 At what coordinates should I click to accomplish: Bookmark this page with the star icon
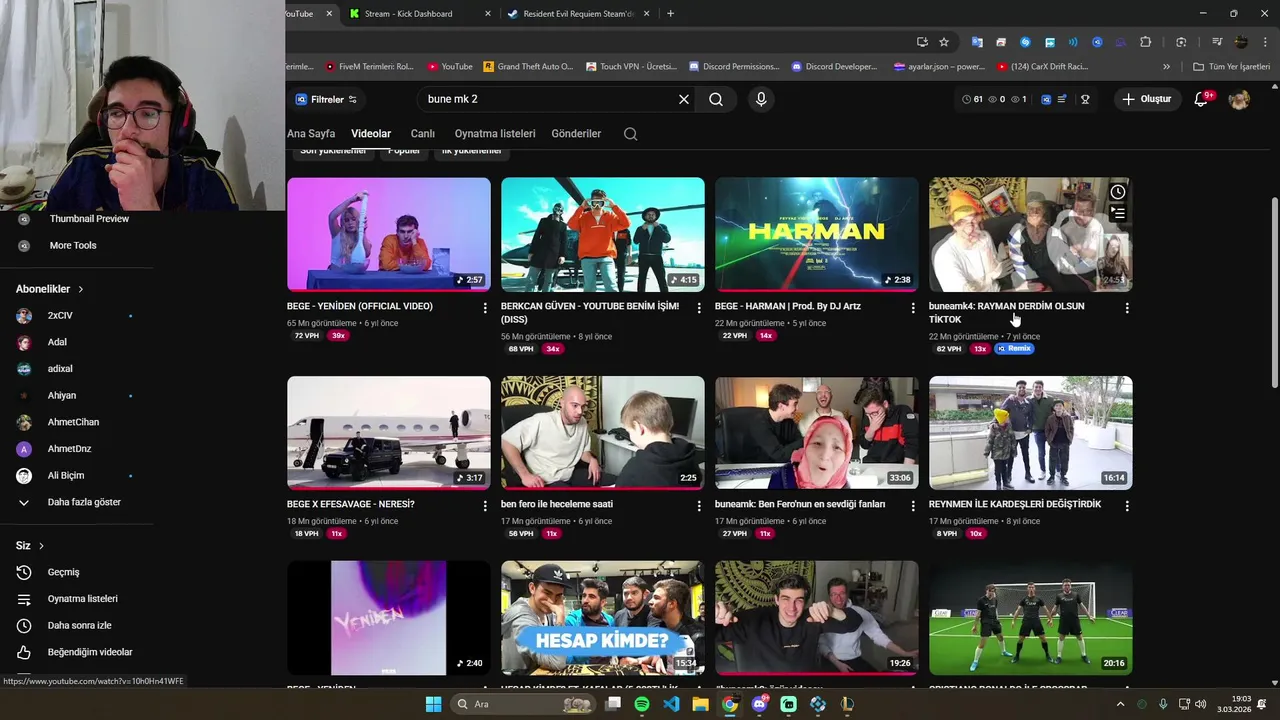[944, 42]
